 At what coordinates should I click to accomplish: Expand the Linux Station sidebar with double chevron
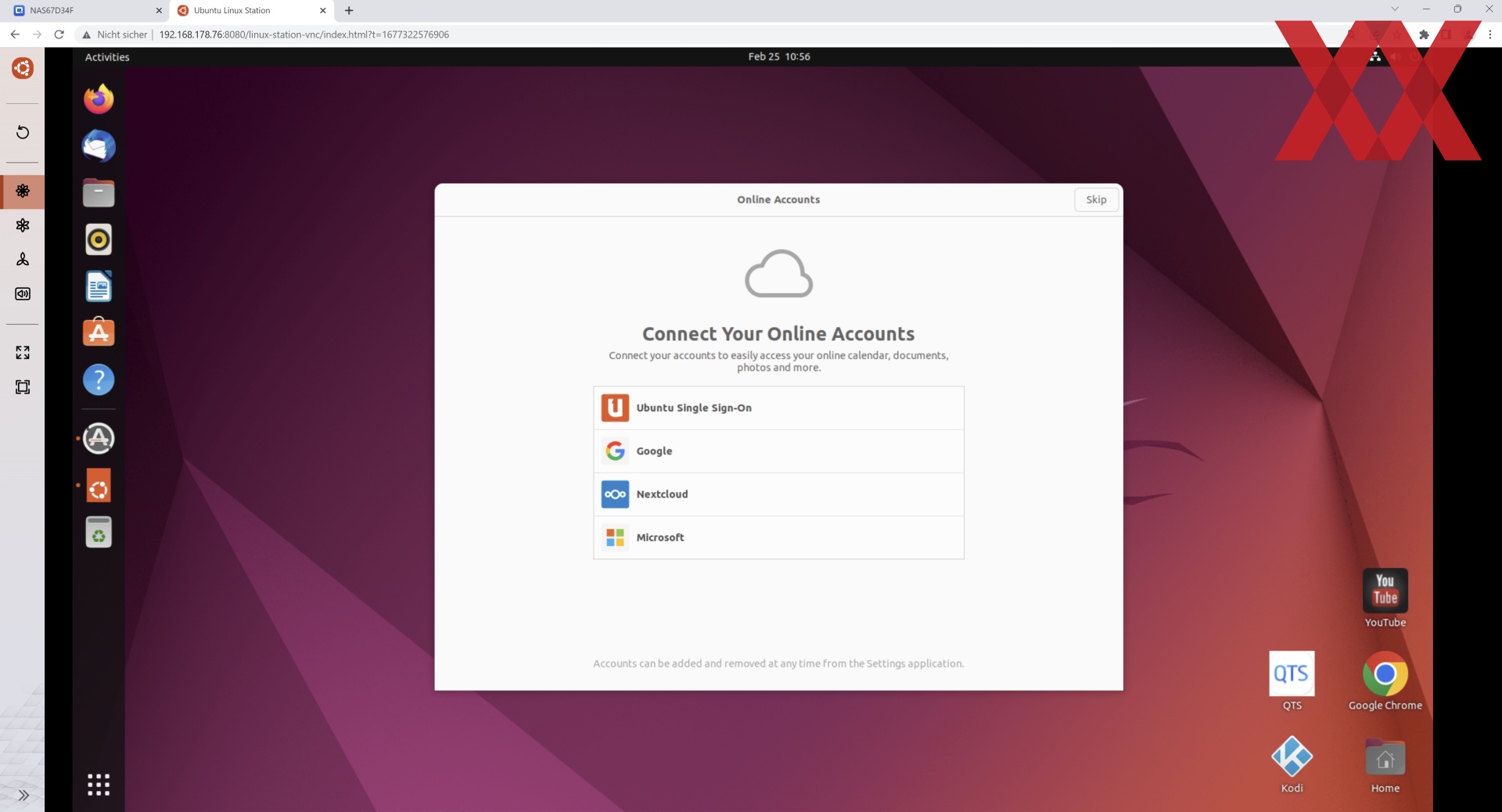pyautogui.click(x=23, y=796)
